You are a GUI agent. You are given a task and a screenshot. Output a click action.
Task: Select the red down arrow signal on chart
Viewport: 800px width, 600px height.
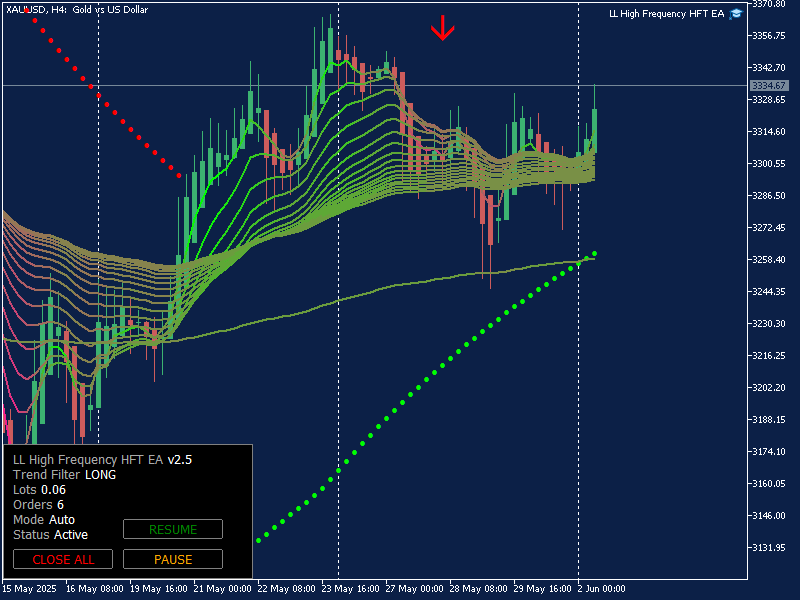coord(442,28)
